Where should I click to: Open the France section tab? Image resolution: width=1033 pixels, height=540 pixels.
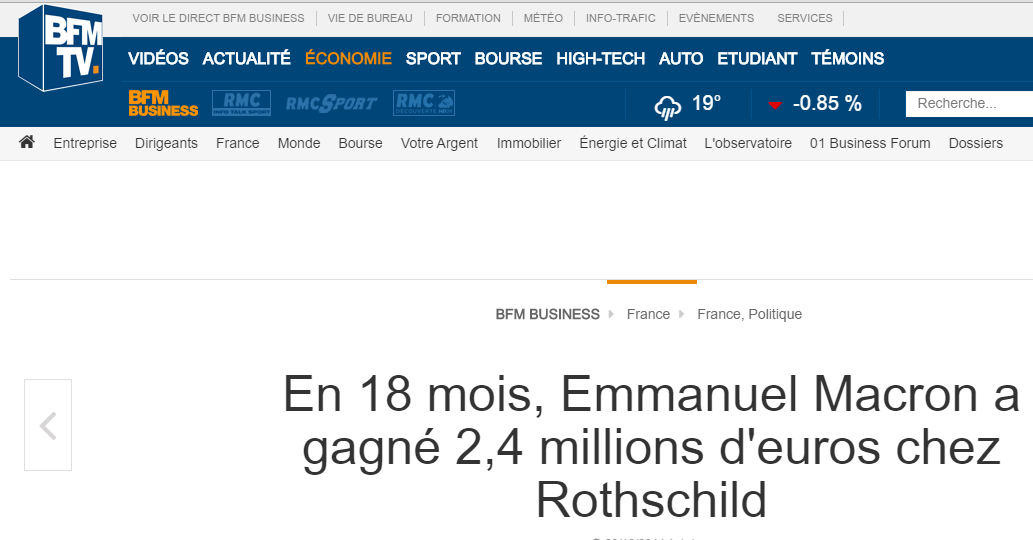pos(238,143)
